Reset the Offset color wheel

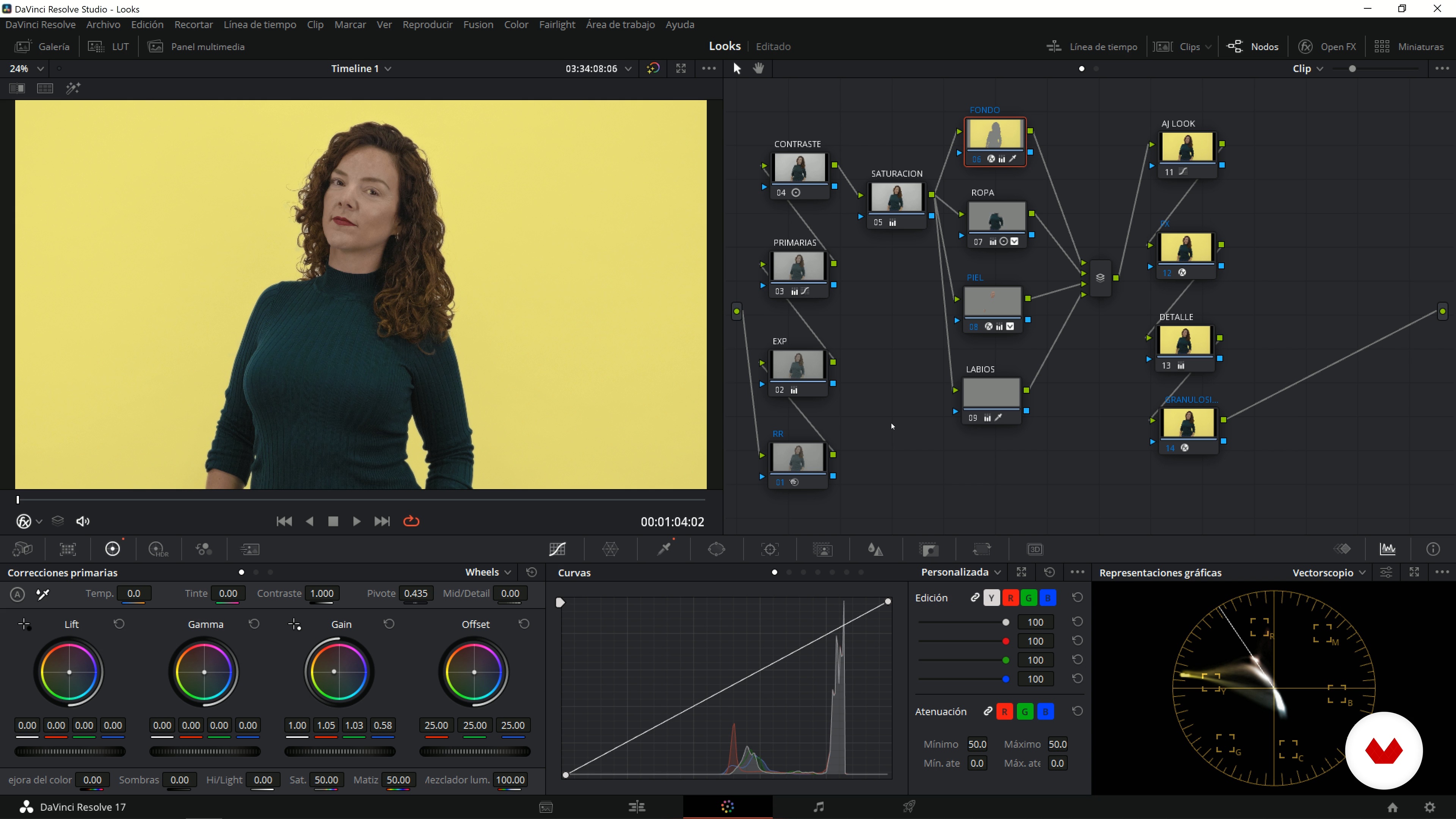(x=524, y=624)
